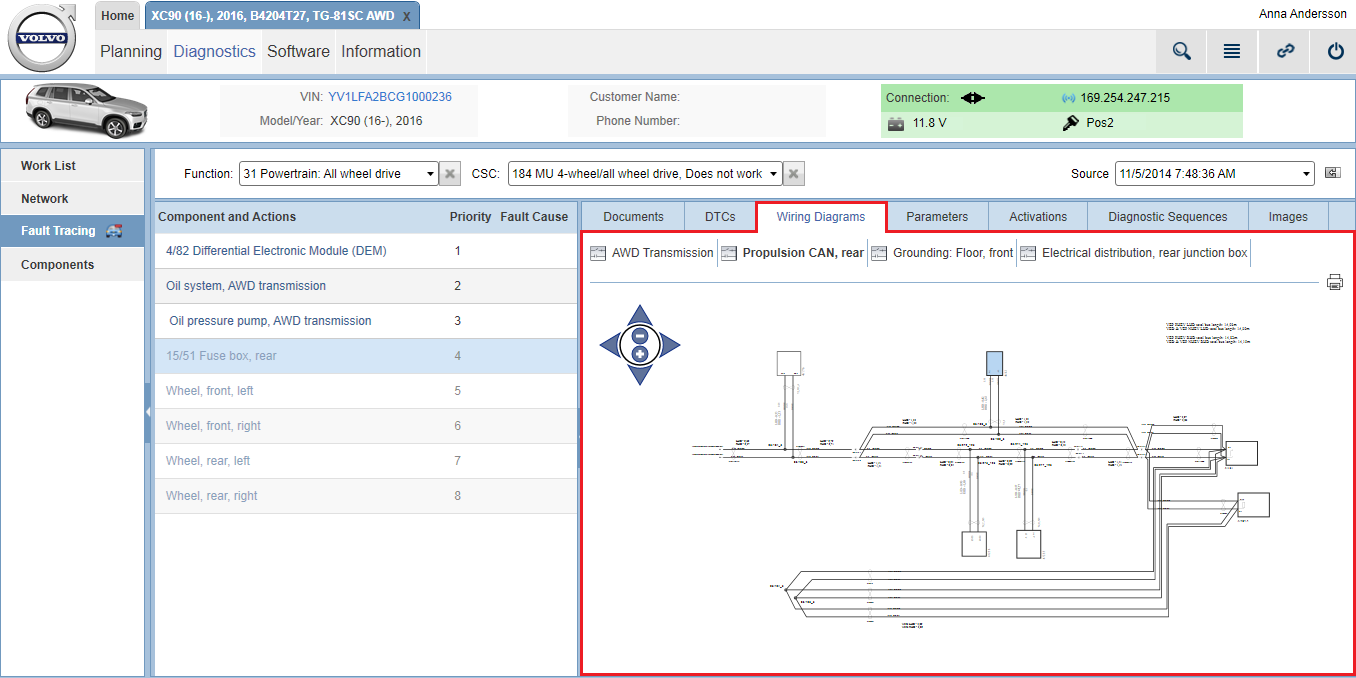This screenshot has height=678, width=1356.
Task: Click the Volvo logo icon
Action: 42,38
